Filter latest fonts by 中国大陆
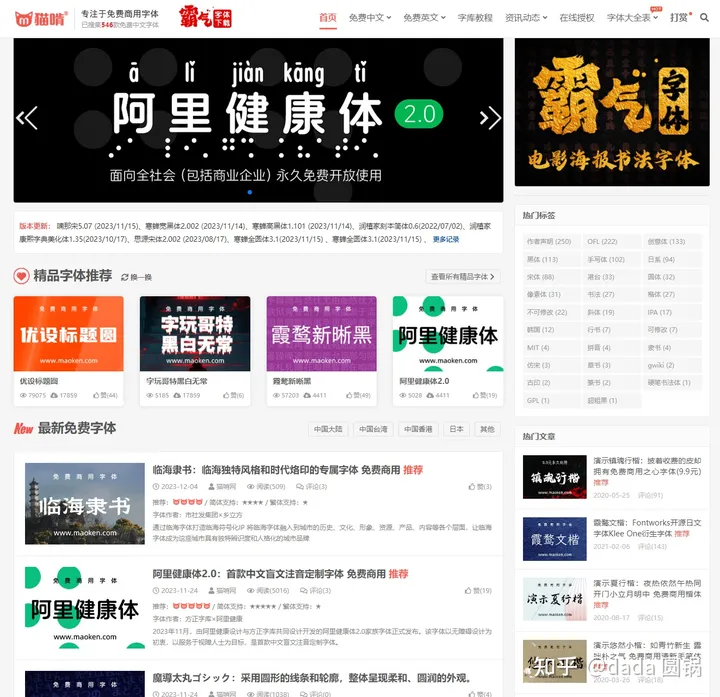 point(328,429)
